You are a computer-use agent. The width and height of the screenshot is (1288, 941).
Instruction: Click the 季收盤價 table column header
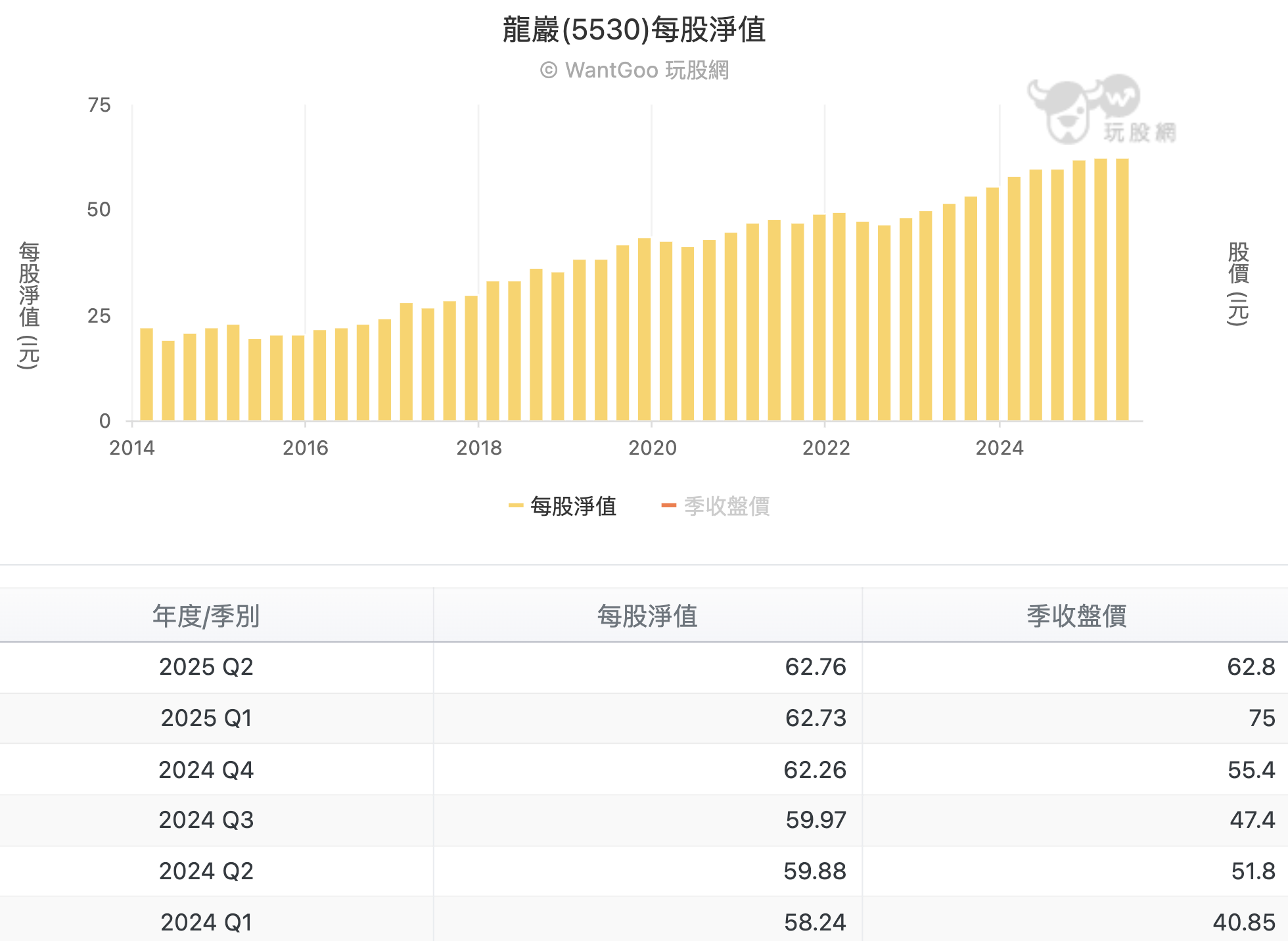click(1076, 616)
